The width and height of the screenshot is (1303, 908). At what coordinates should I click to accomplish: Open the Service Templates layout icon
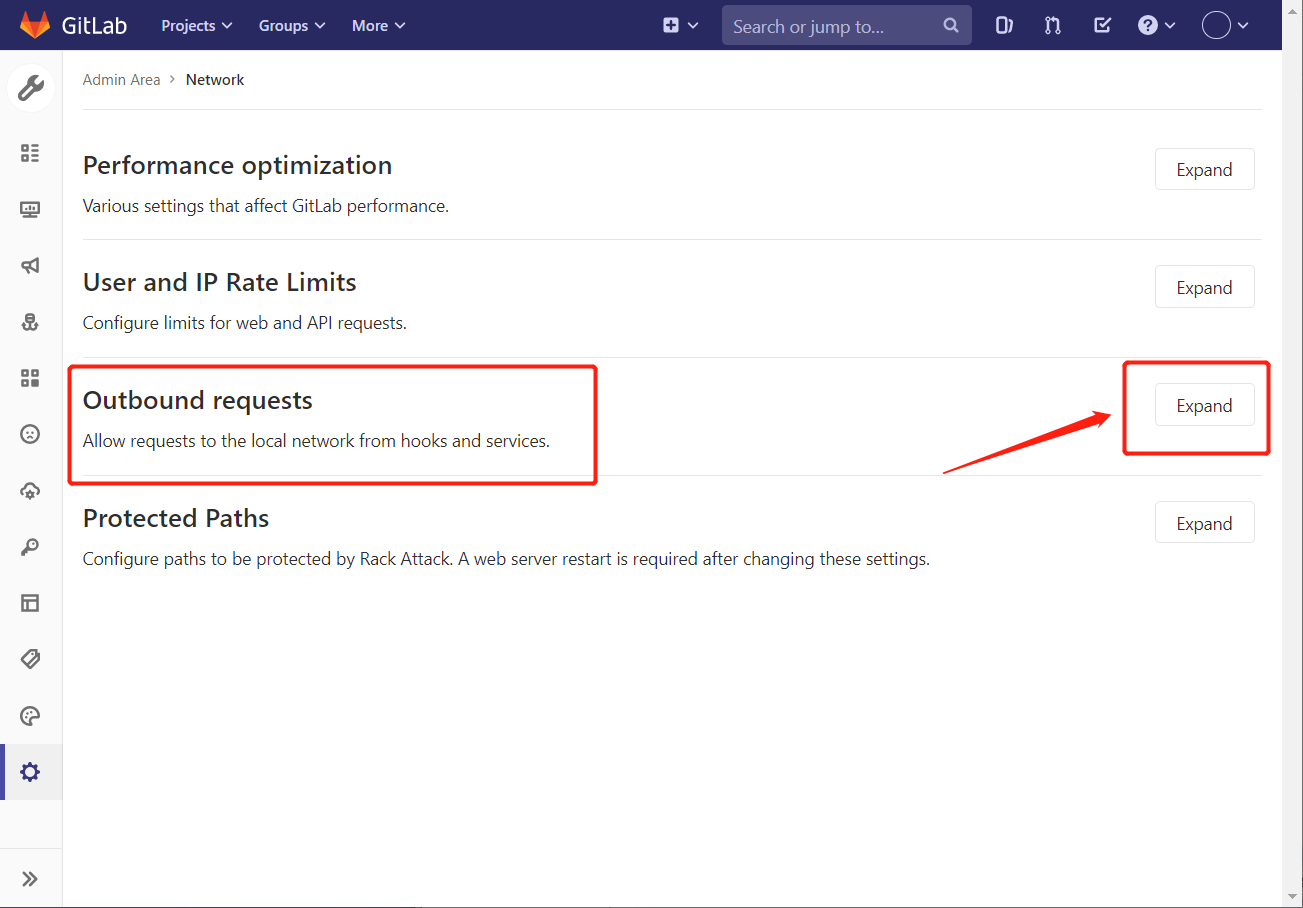tap(30, 603)
